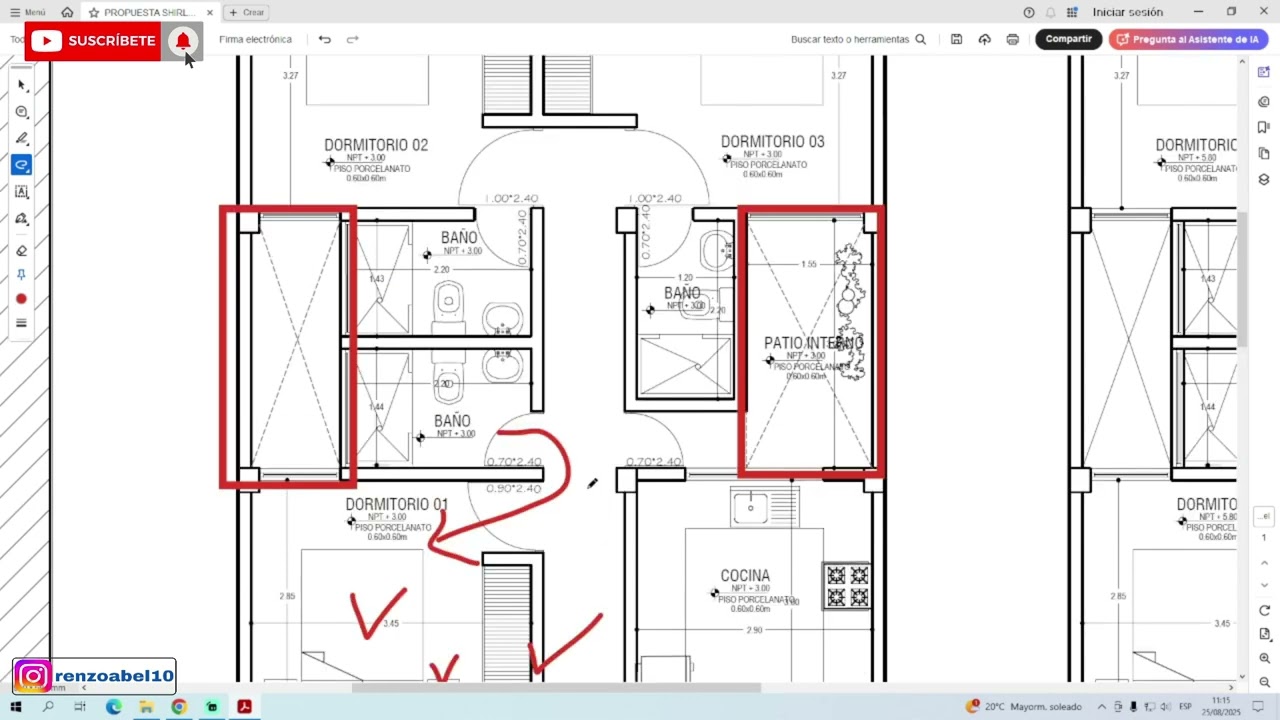1280x720 pixels.
Task: Click the horizontal scrollbar thumb
Action: [556, 687]
